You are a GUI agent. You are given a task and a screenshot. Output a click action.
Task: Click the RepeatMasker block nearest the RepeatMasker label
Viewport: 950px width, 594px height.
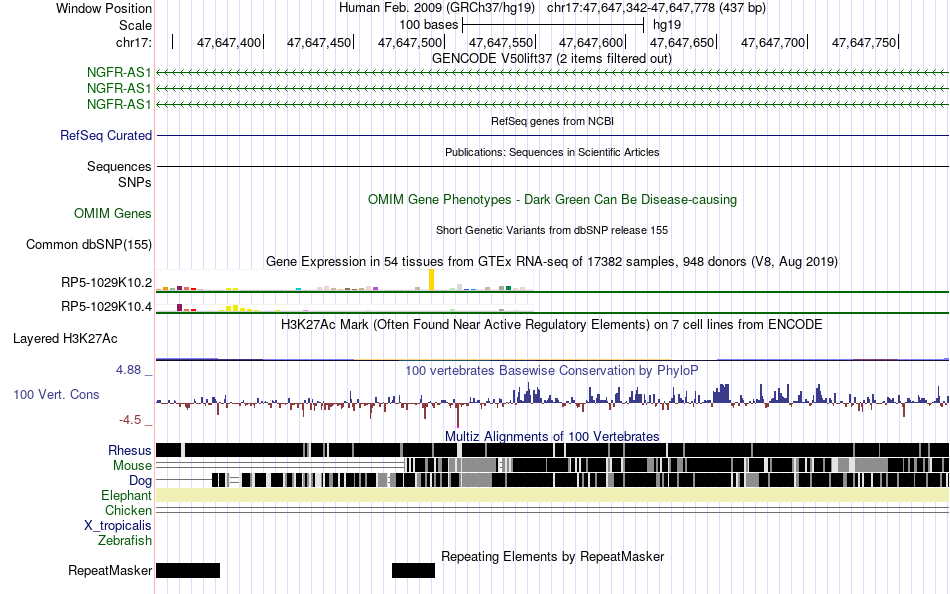pyautogui.click(x=188, y=570)
